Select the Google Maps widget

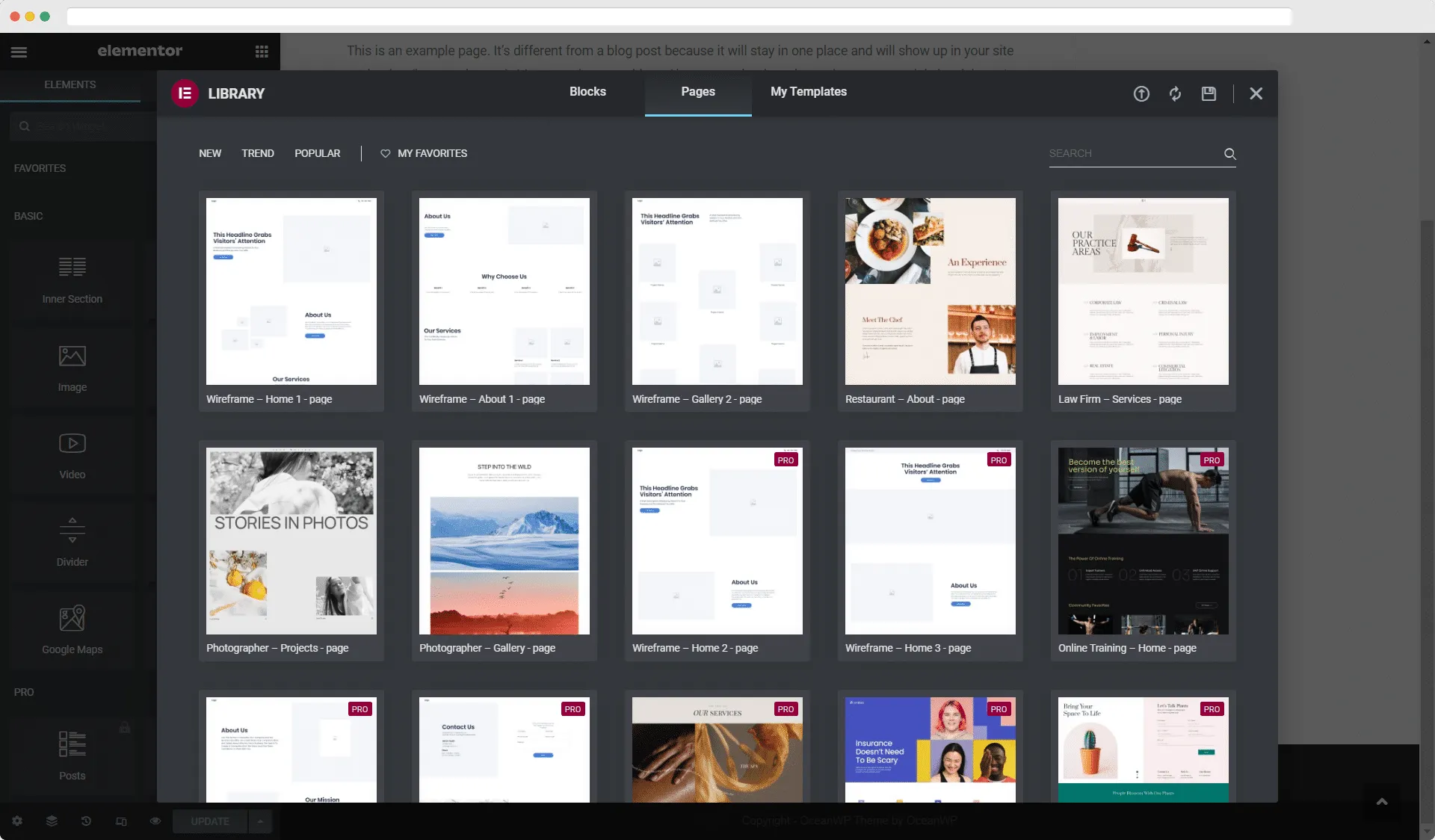click(72, 629)
